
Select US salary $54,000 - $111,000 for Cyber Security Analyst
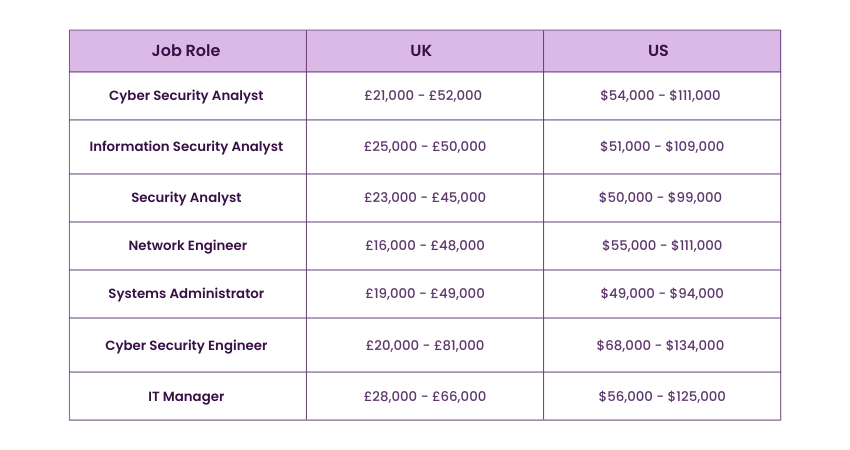(660, 95)
